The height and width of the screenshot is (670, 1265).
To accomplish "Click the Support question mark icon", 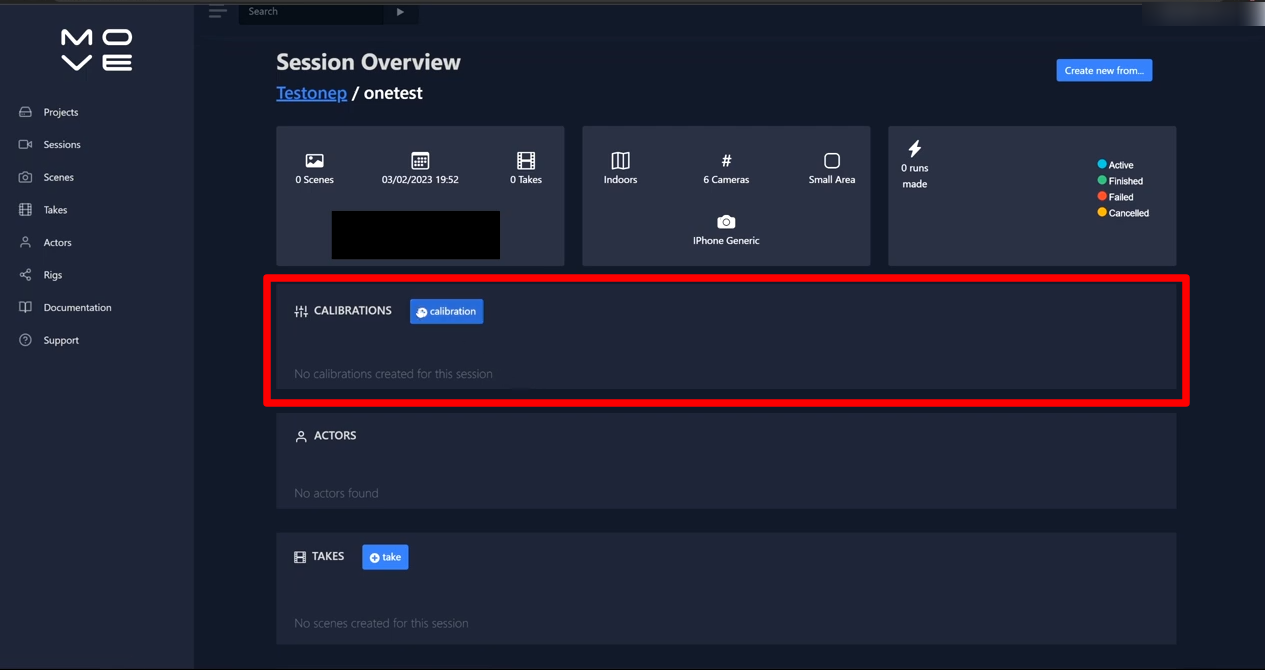I will click(x=25, y=340).
